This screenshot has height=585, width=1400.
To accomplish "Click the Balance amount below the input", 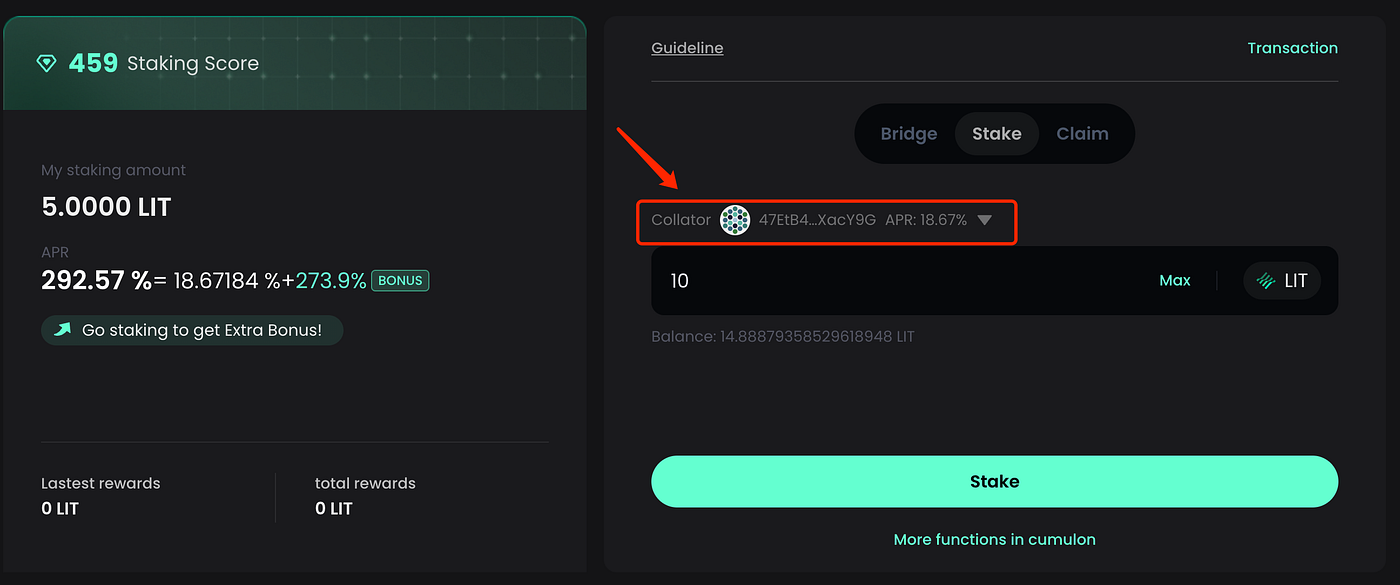I will (x=782, y=336).
